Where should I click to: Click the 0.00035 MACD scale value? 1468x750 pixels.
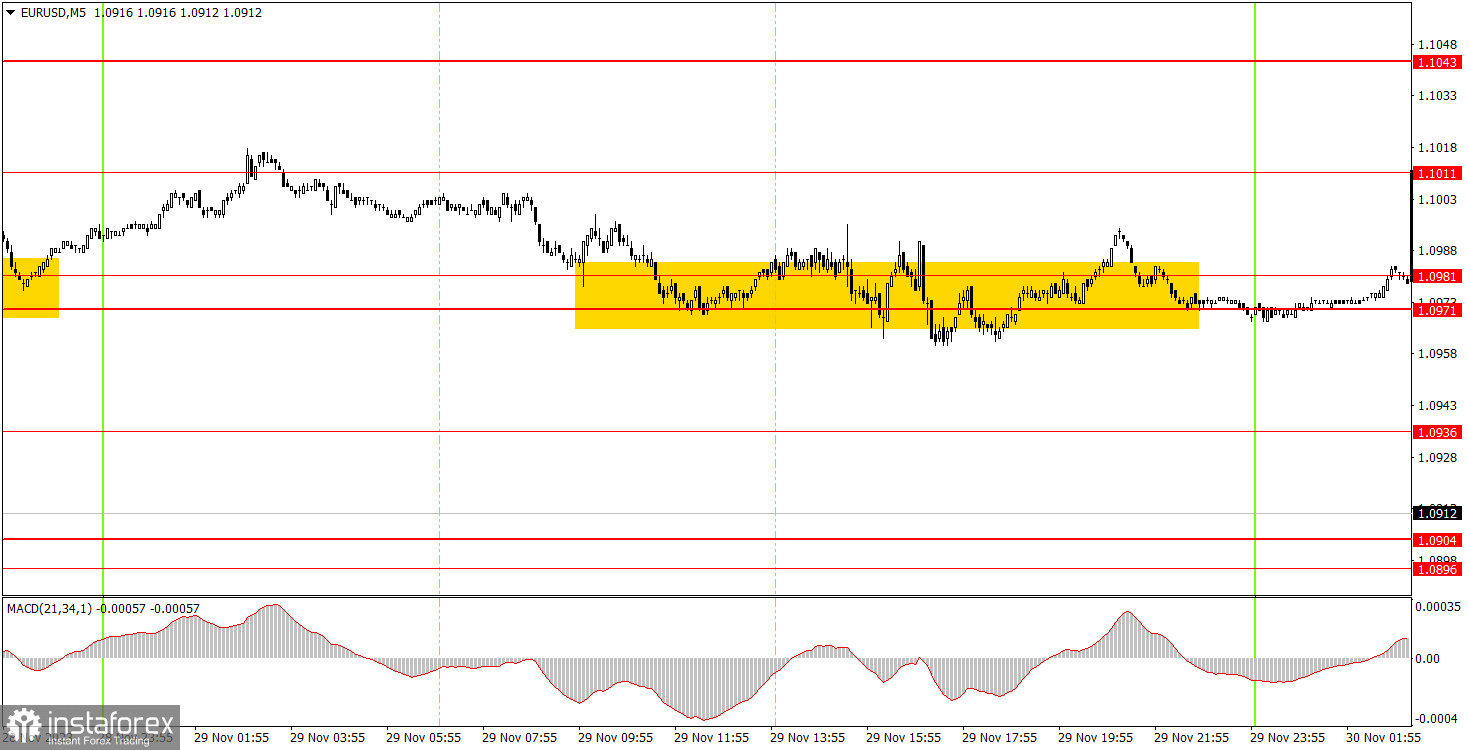point(1439,606)
